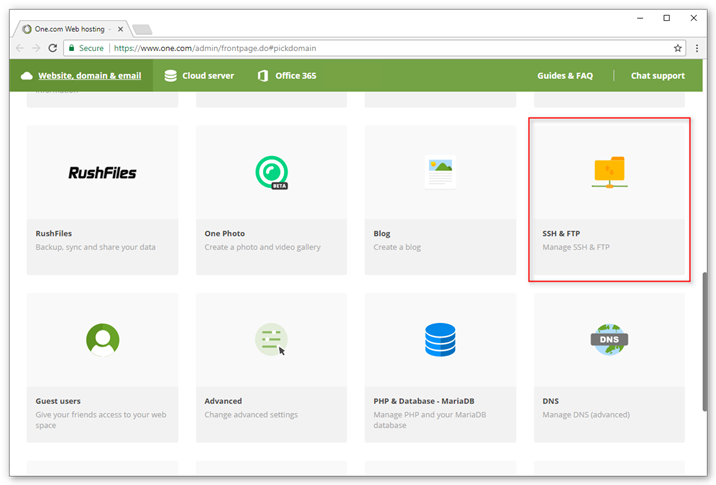This screenshot has width=716, height=485.
Task: Click the SSH & FTP title text
Action: point(561,233)
